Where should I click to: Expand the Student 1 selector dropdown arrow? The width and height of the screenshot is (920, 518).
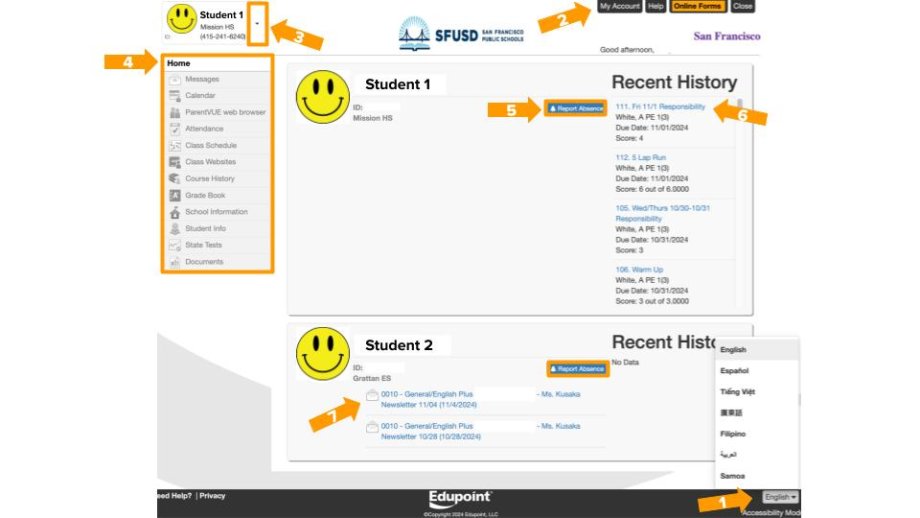pos(258,21)
